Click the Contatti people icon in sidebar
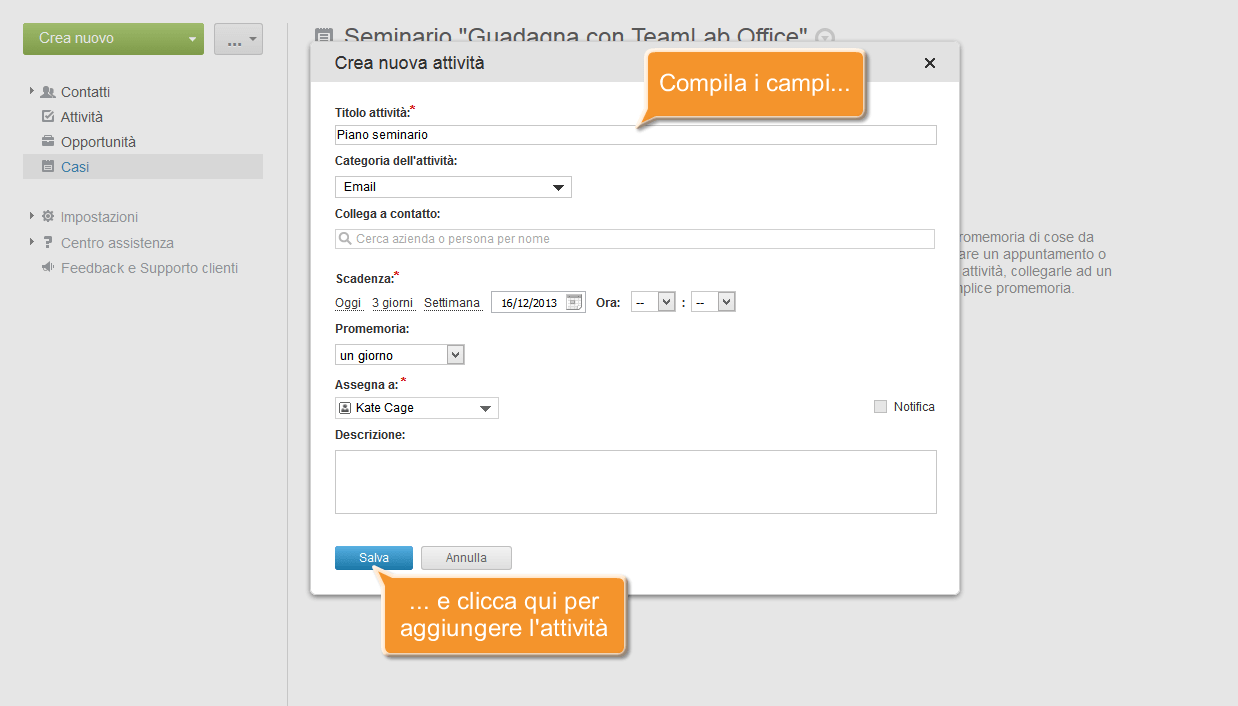Screen dimensions: 1238x706 pos(48,92)
